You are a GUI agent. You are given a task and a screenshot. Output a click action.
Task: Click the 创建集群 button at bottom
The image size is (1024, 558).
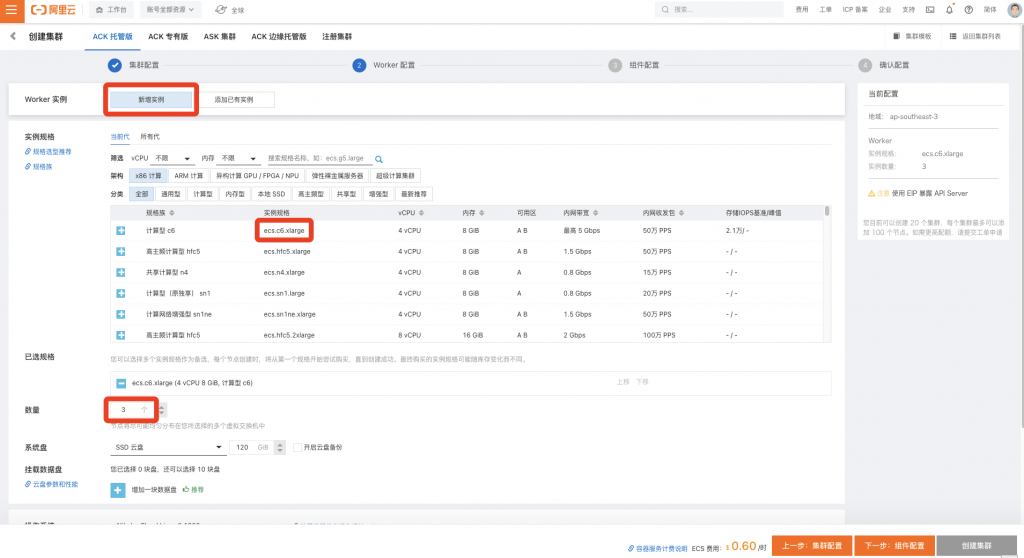[976, 546]
